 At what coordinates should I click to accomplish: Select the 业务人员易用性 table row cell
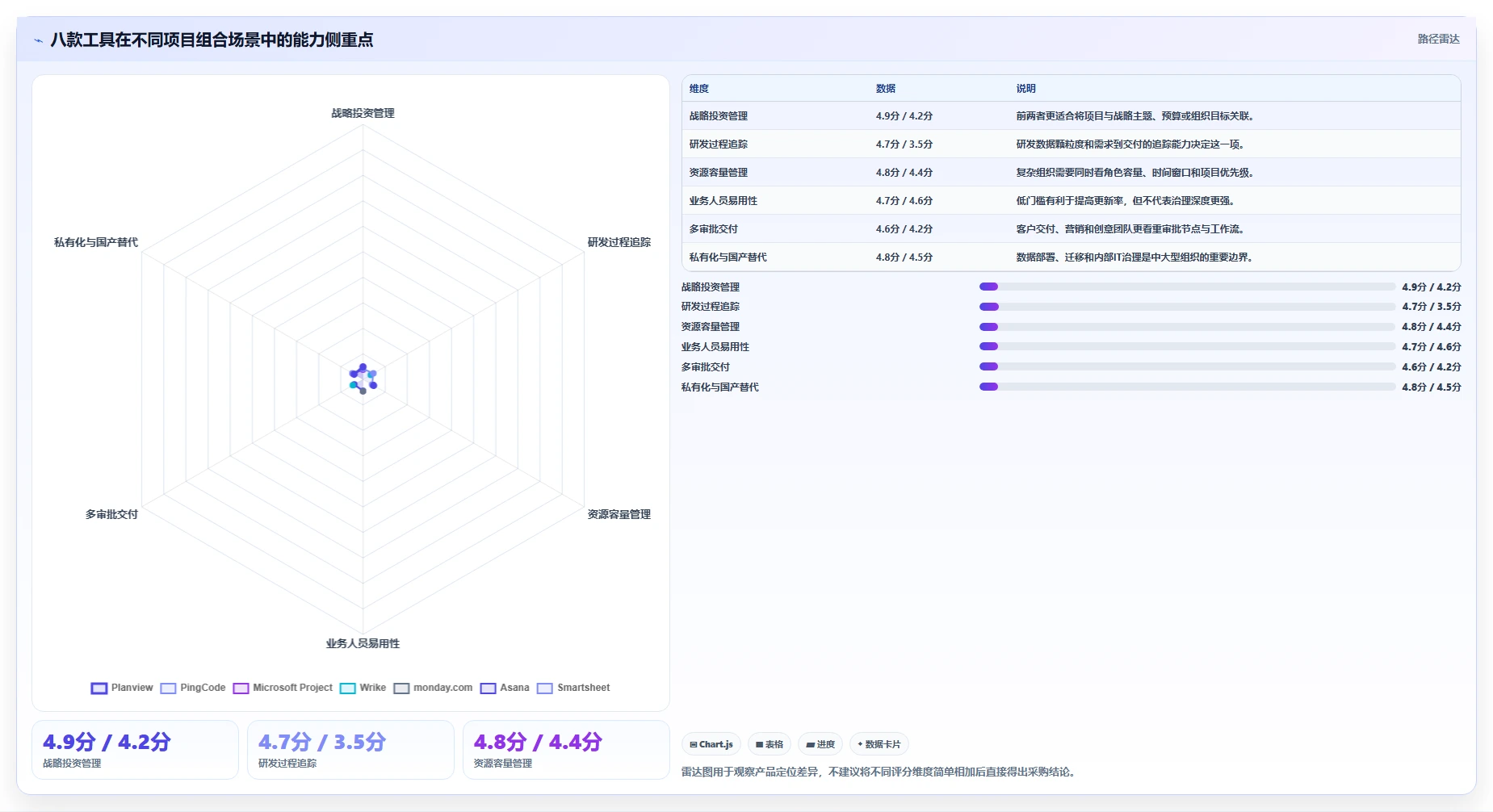723,201
